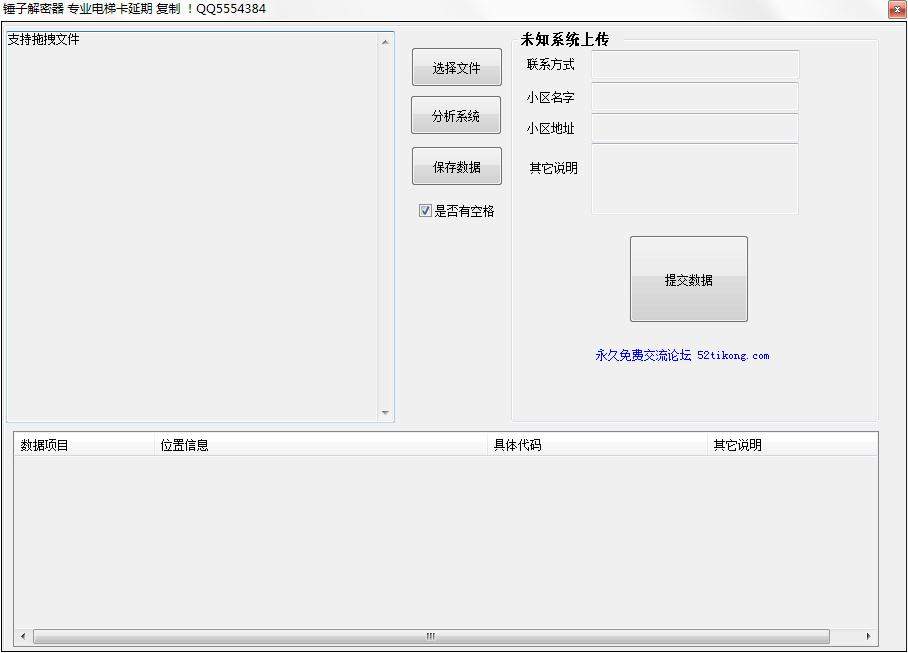Click the 小区地址 community address field

694,128
